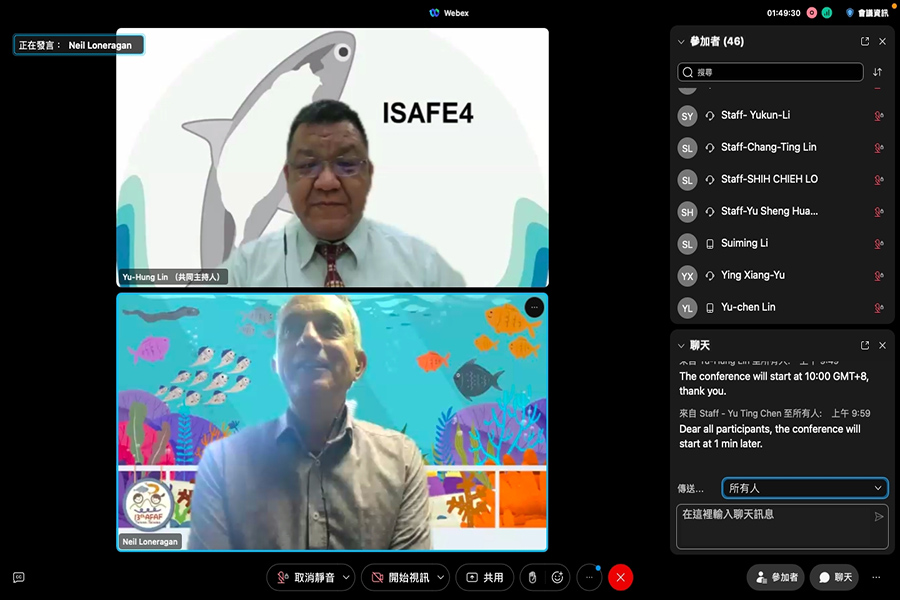Open meeting info (會議資訊)

tap(867, 13)
